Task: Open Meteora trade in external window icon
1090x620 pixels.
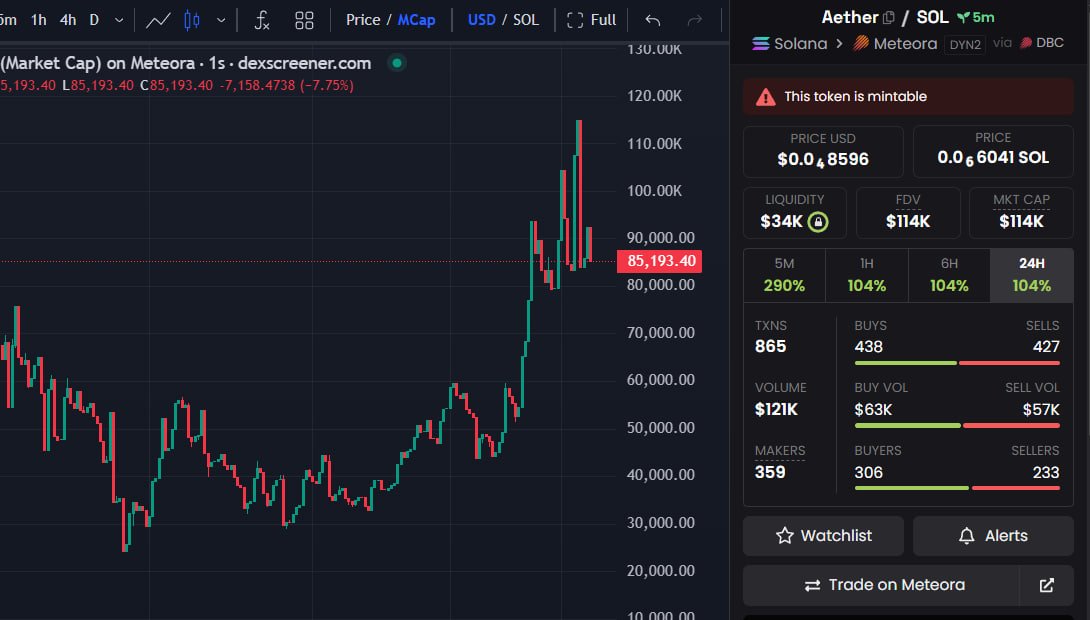Action: 1046,585
